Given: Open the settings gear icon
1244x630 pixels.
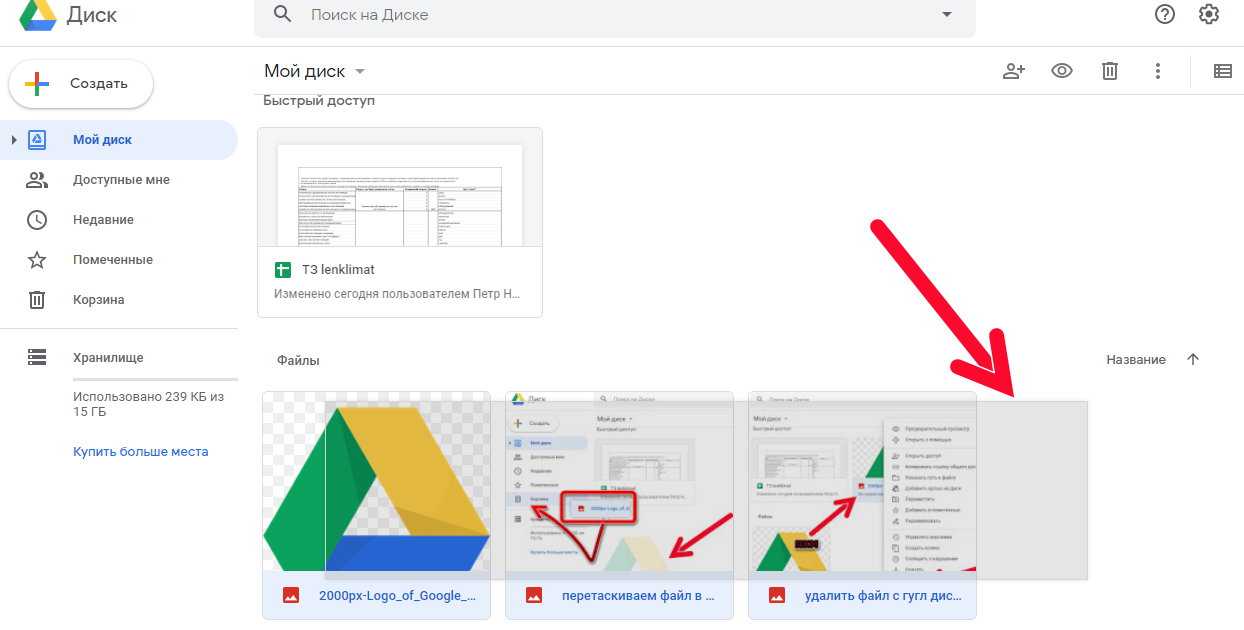Looking at the screenshot, I should [1209, 14].
